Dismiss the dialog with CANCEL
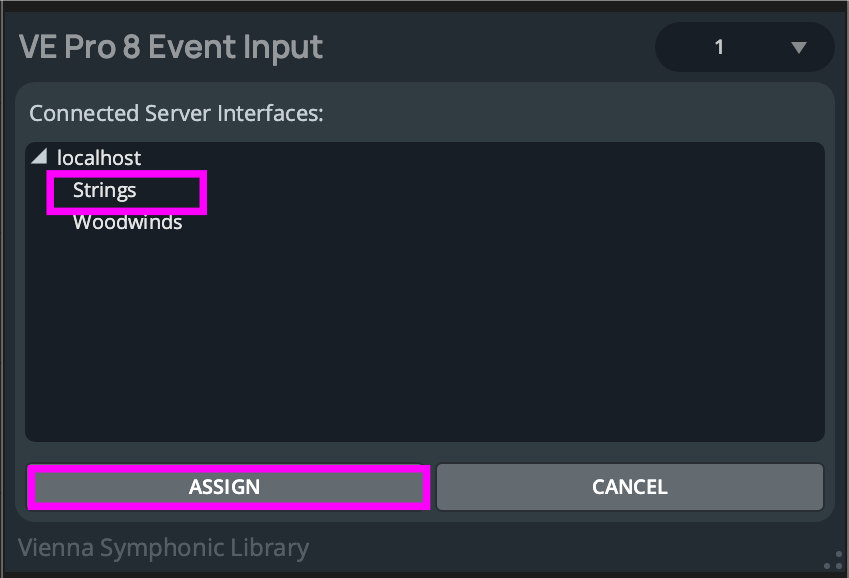Image resolution: width=849 pixels, height=578 pixels. (629, 487)
